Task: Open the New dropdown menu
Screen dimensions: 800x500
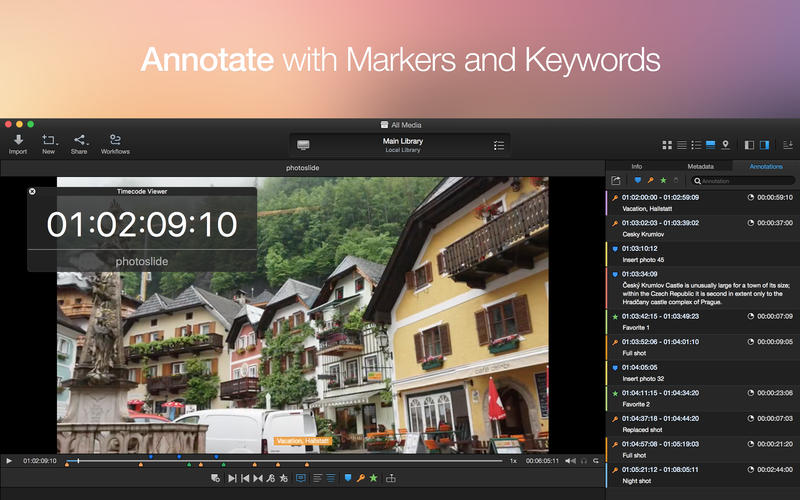Action: [x=48, y=144]
